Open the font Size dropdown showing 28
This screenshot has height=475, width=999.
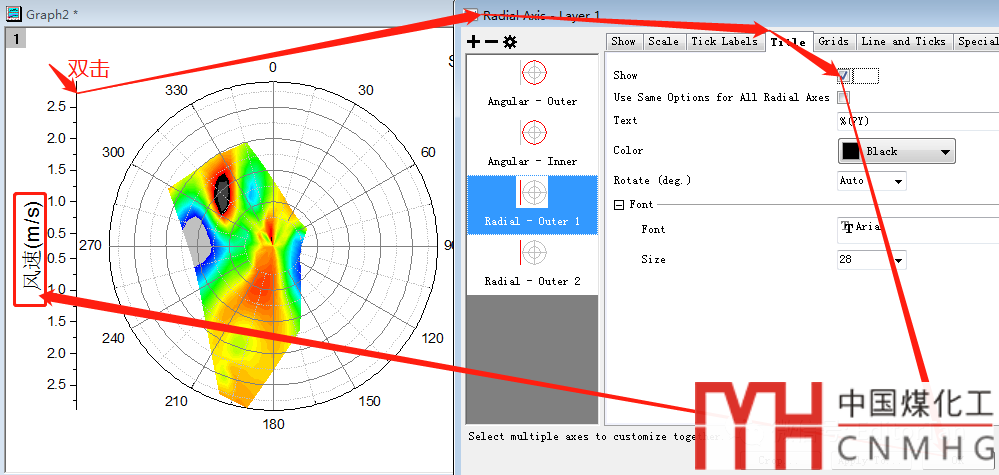click(x=871, y=260)
